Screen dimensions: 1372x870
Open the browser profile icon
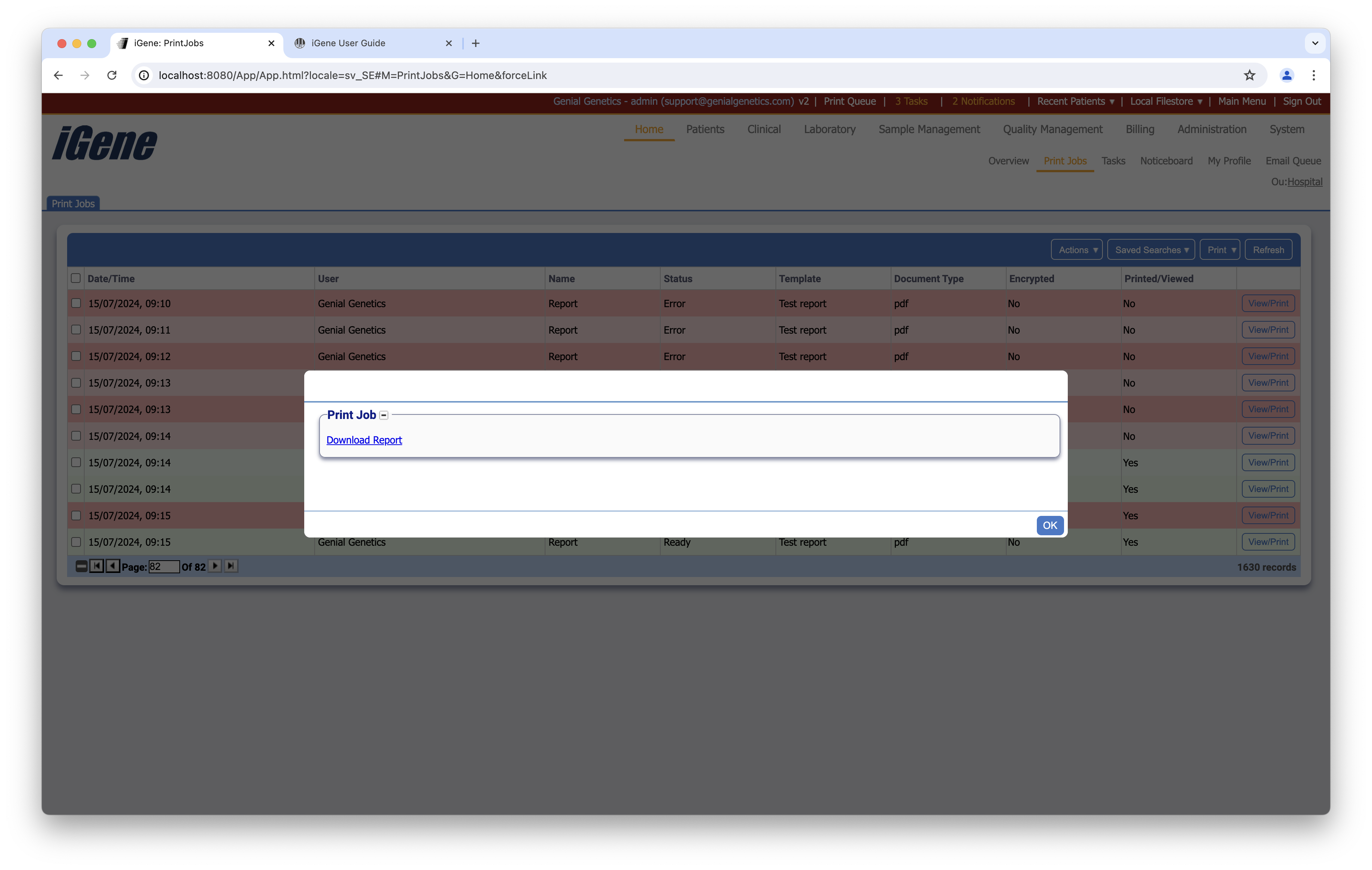(x=1287, y=75)
